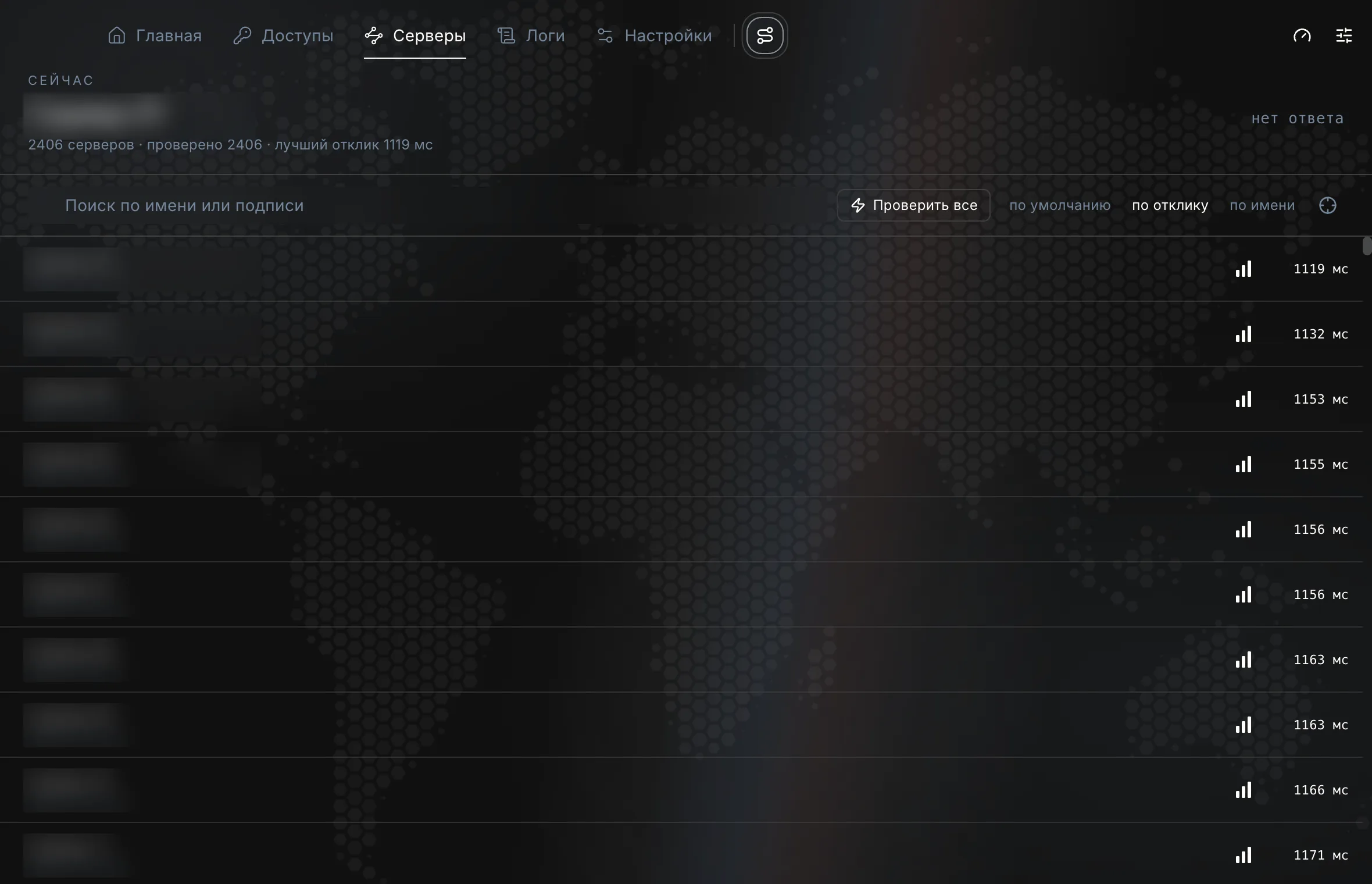Image resolution: width=1372 pixels, height=884 pixels.
Task: Click the signal bars icon of the 1171 мс server
Action: (x=1244, y=855)
